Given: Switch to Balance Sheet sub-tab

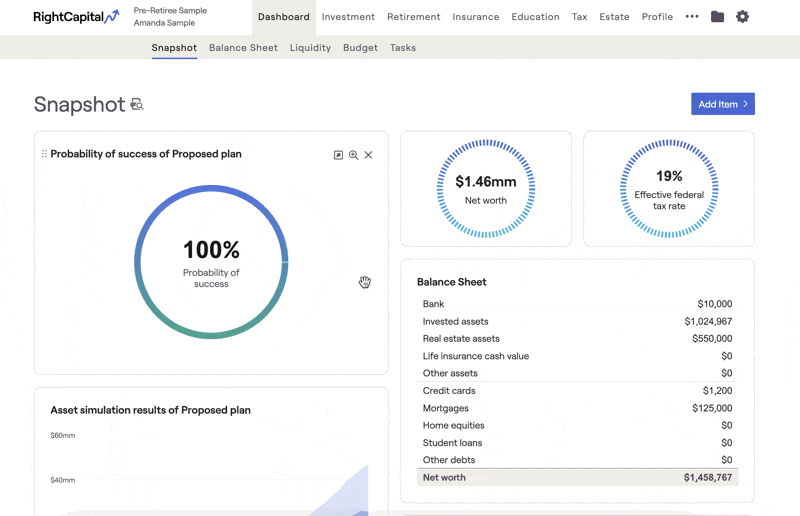Looking at the screenshot, I should pos(243,47).
